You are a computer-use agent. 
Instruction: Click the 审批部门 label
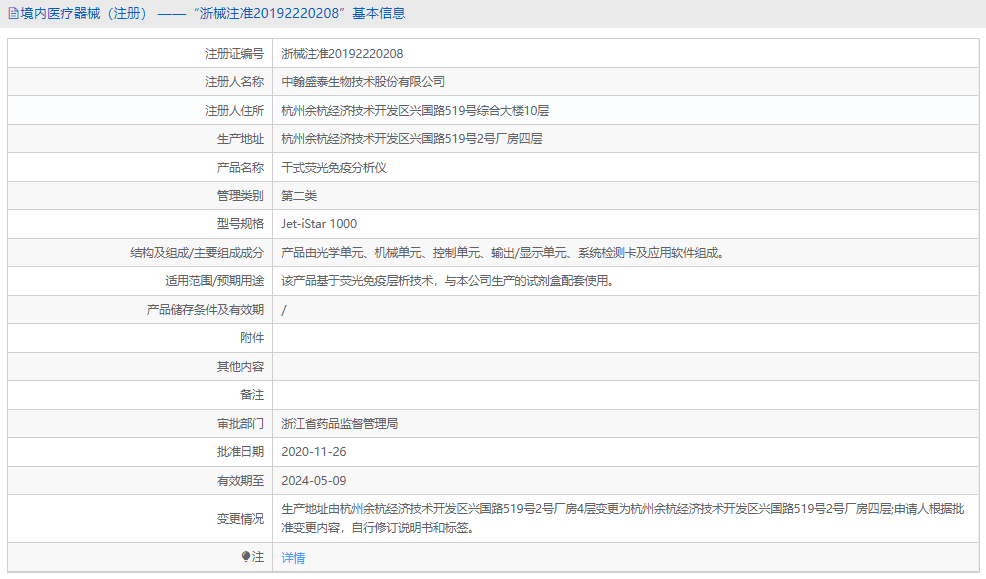[240, 424]
